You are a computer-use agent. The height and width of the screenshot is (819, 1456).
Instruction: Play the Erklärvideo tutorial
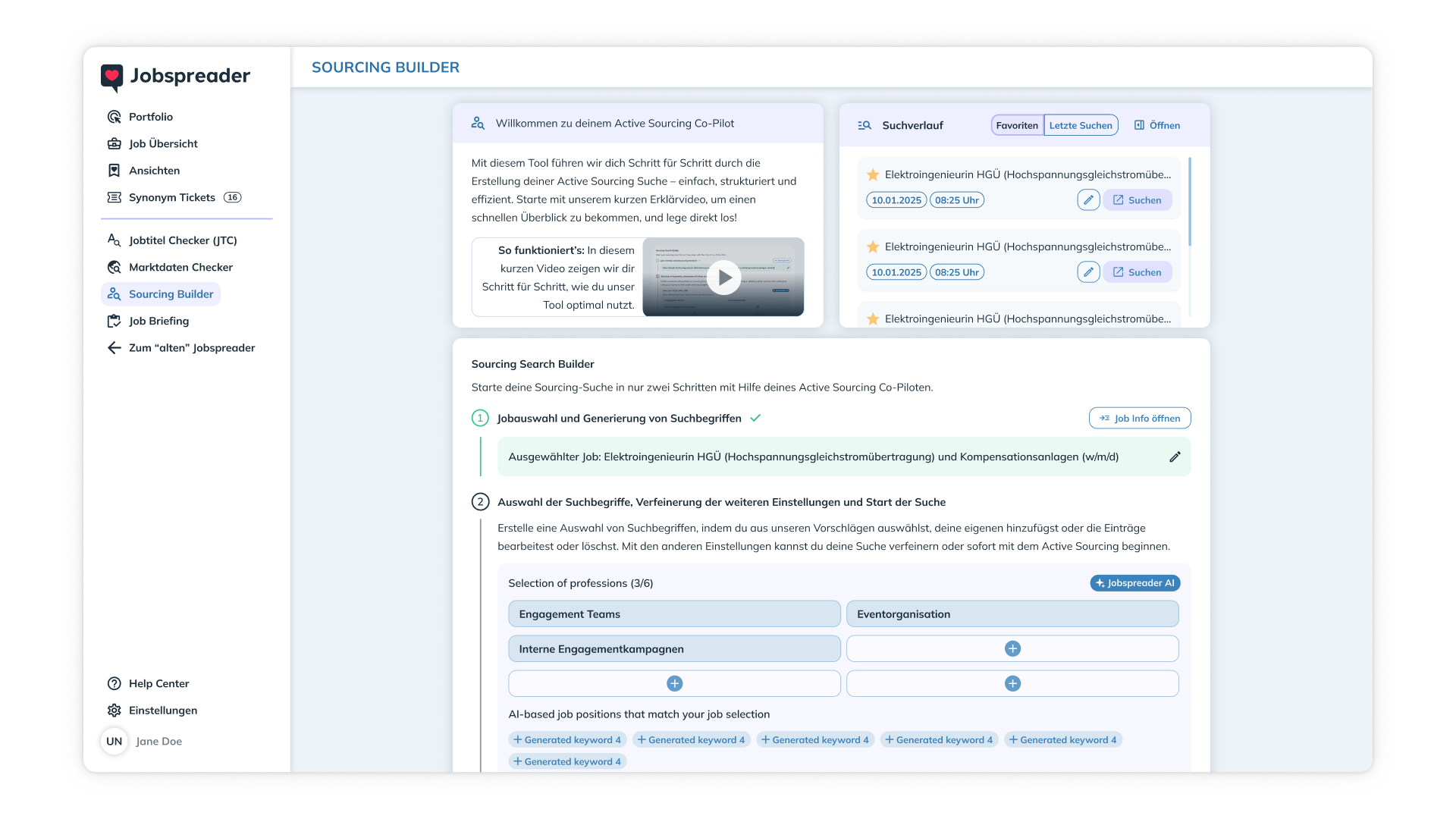(723, 278)
